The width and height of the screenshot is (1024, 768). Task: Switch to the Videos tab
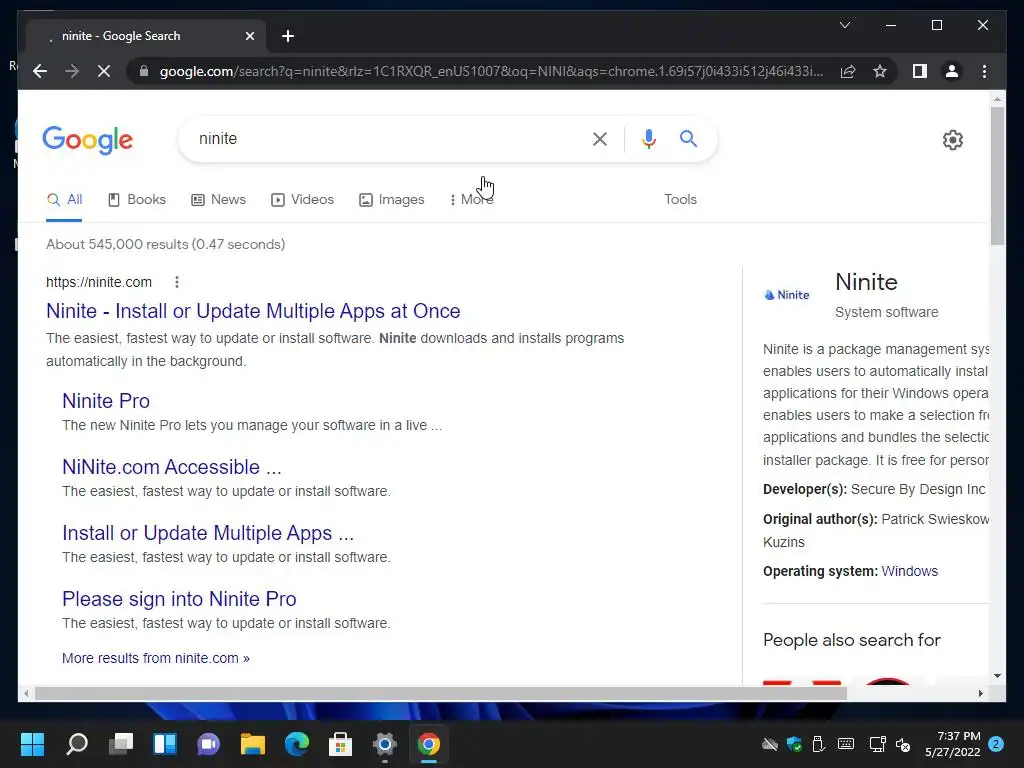coord(302,200)
